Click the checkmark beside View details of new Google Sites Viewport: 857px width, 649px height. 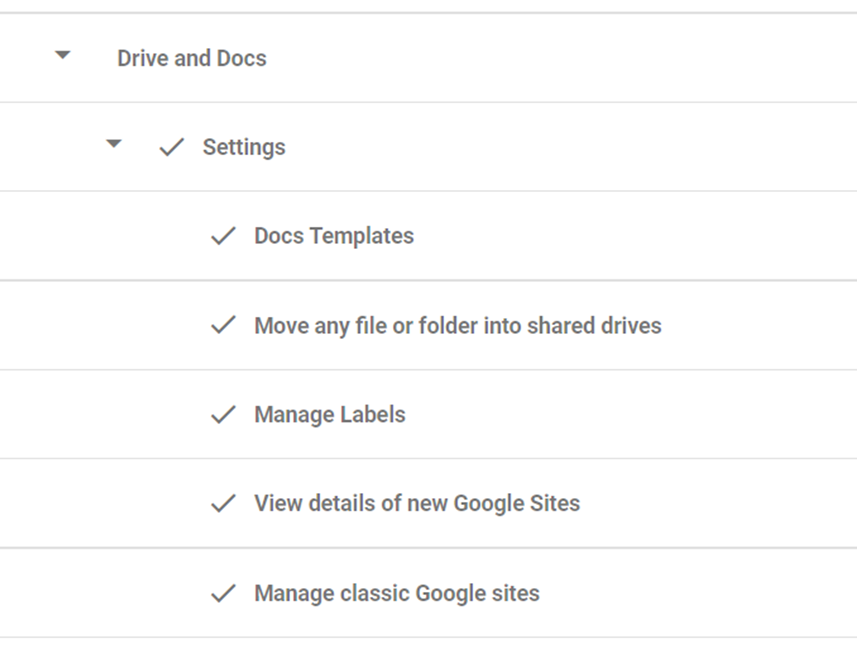click(222, 503)
